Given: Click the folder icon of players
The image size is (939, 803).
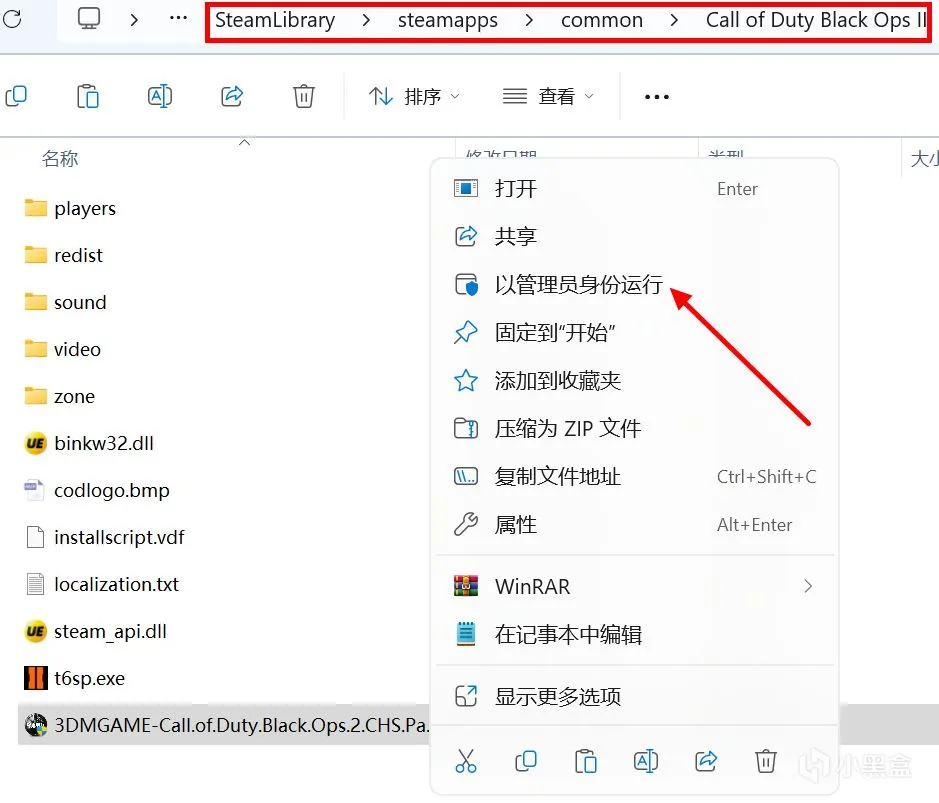Looking at the screenshot, I should tap(35, 208).
